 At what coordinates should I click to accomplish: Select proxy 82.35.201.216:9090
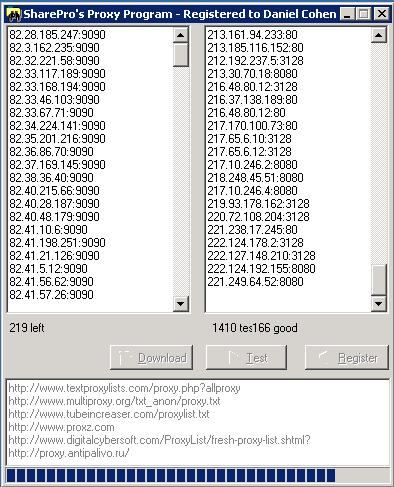tap(57, 139)
